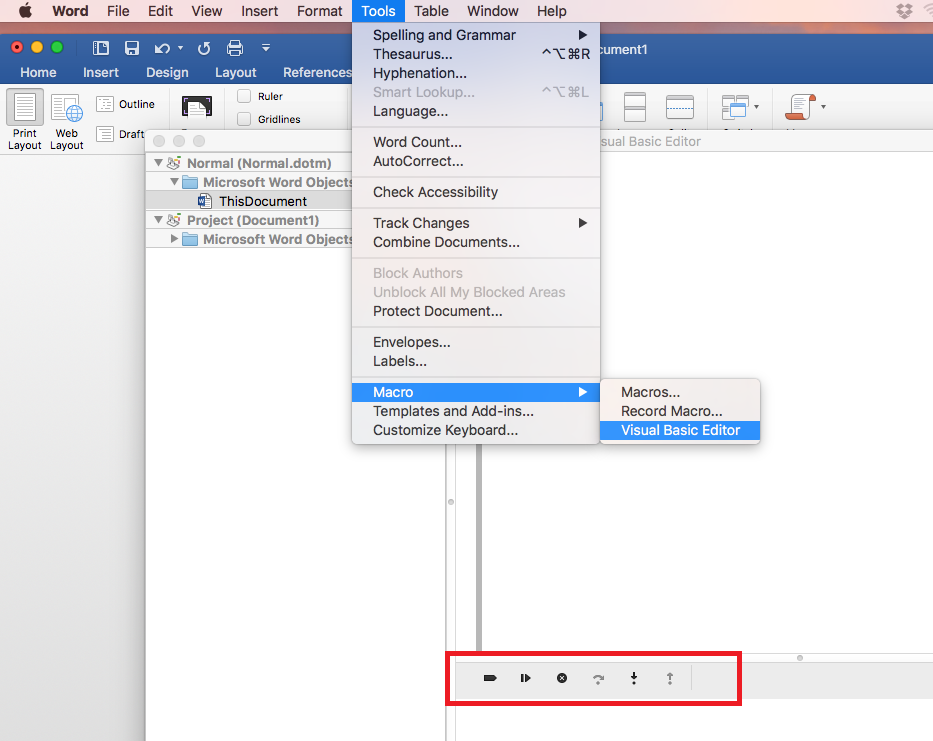Click the Dropbox icon in the menu bar
933x741 pixels.
coord(904,11)
